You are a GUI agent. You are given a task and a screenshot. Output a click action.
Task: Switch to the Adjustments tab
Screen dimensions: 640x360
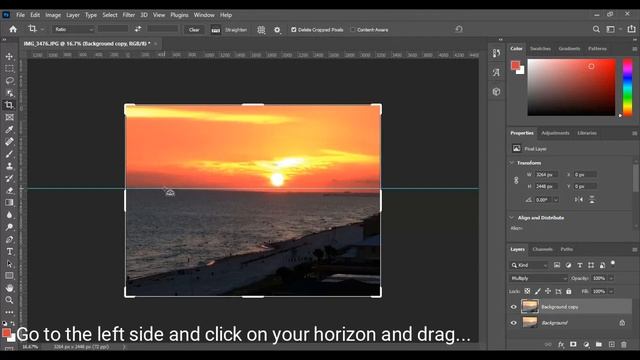[555, 133]
